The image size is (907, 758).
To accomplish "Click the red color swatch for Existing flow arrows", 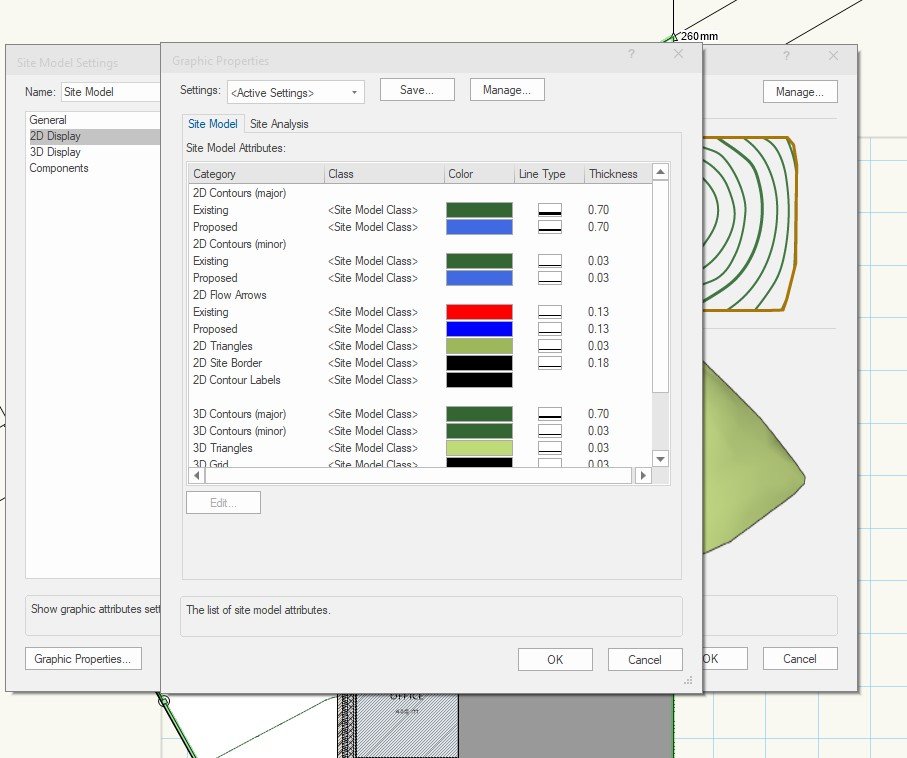I will 477,311.
